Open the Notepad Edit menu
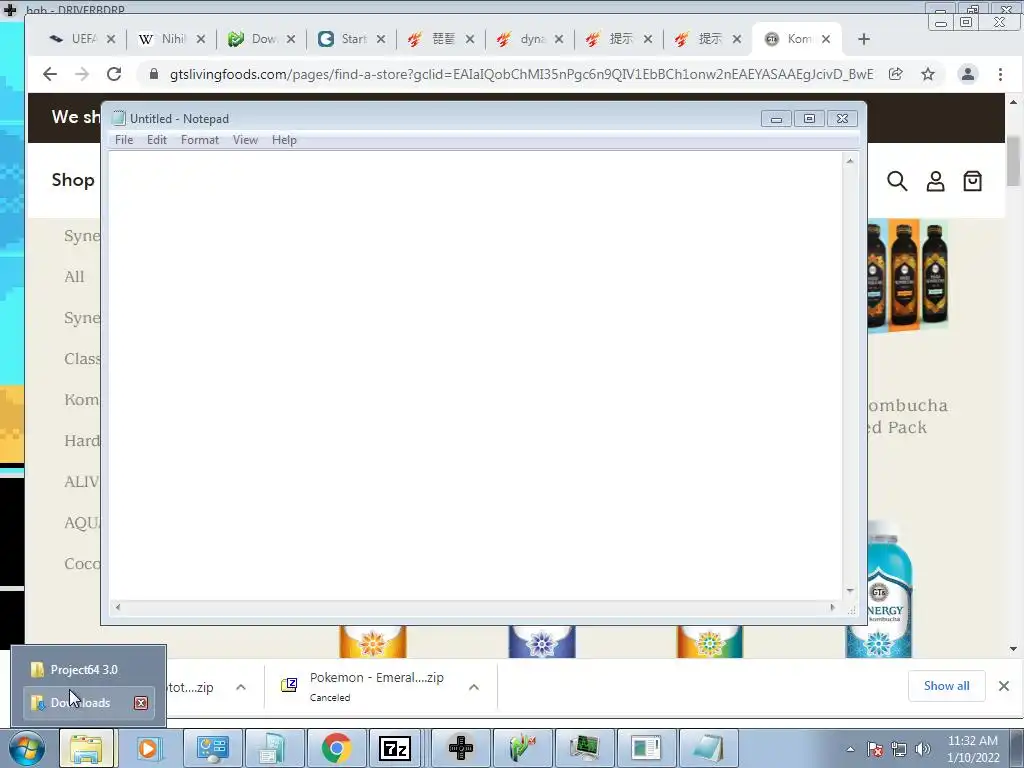 tap(157, 140)
